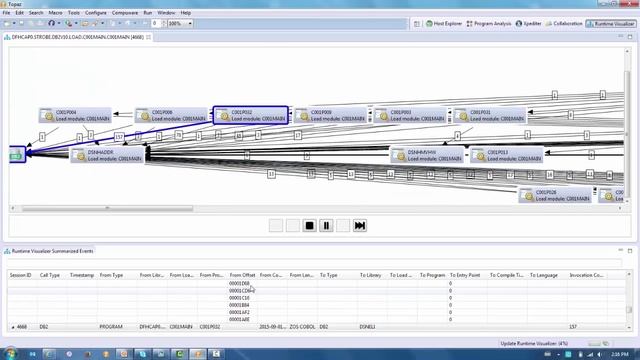
Task: Click the Open Perspective icon
Action: (417, 24)
